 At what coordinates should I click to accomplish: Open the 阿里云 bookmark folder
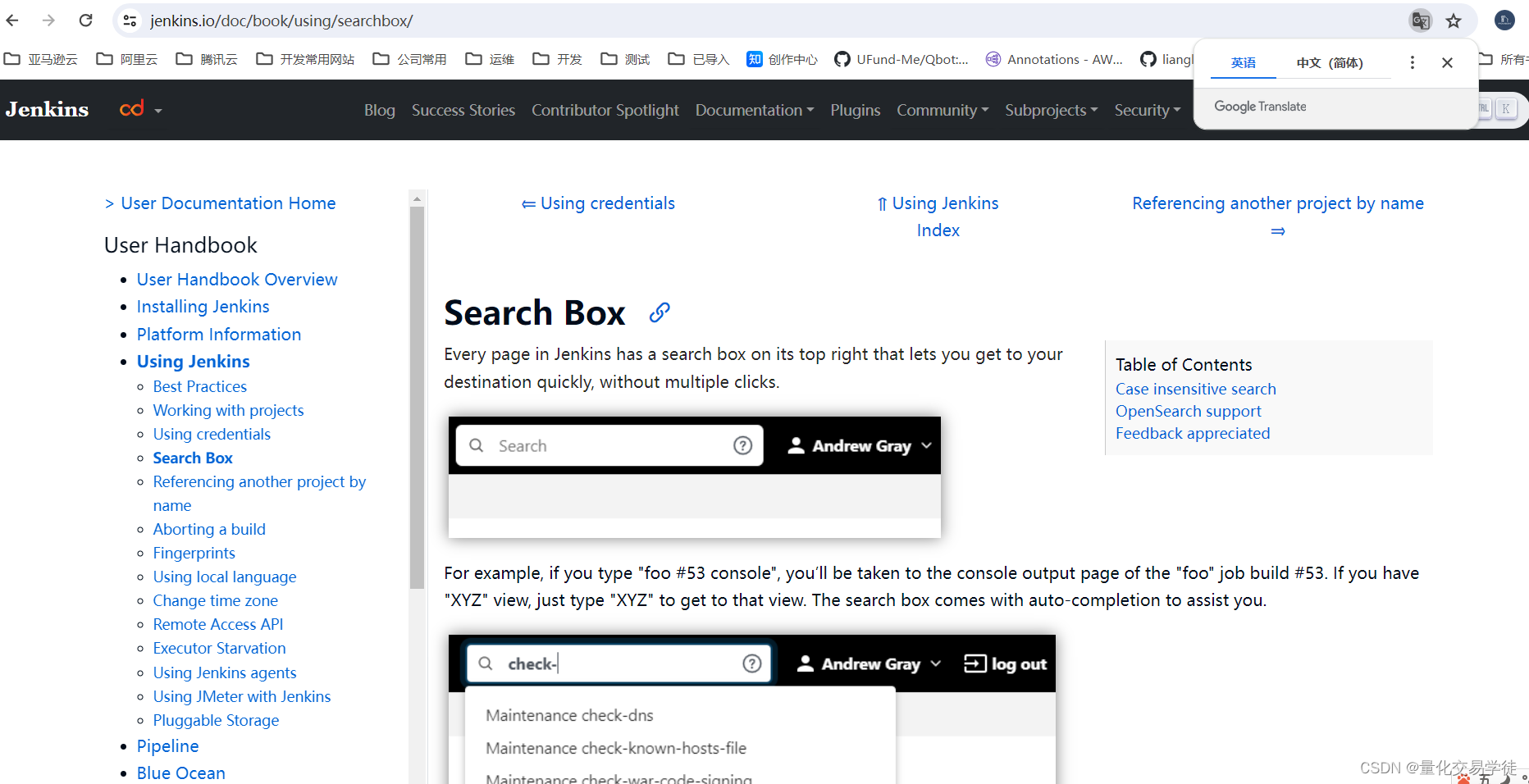(x=127, y=59)
